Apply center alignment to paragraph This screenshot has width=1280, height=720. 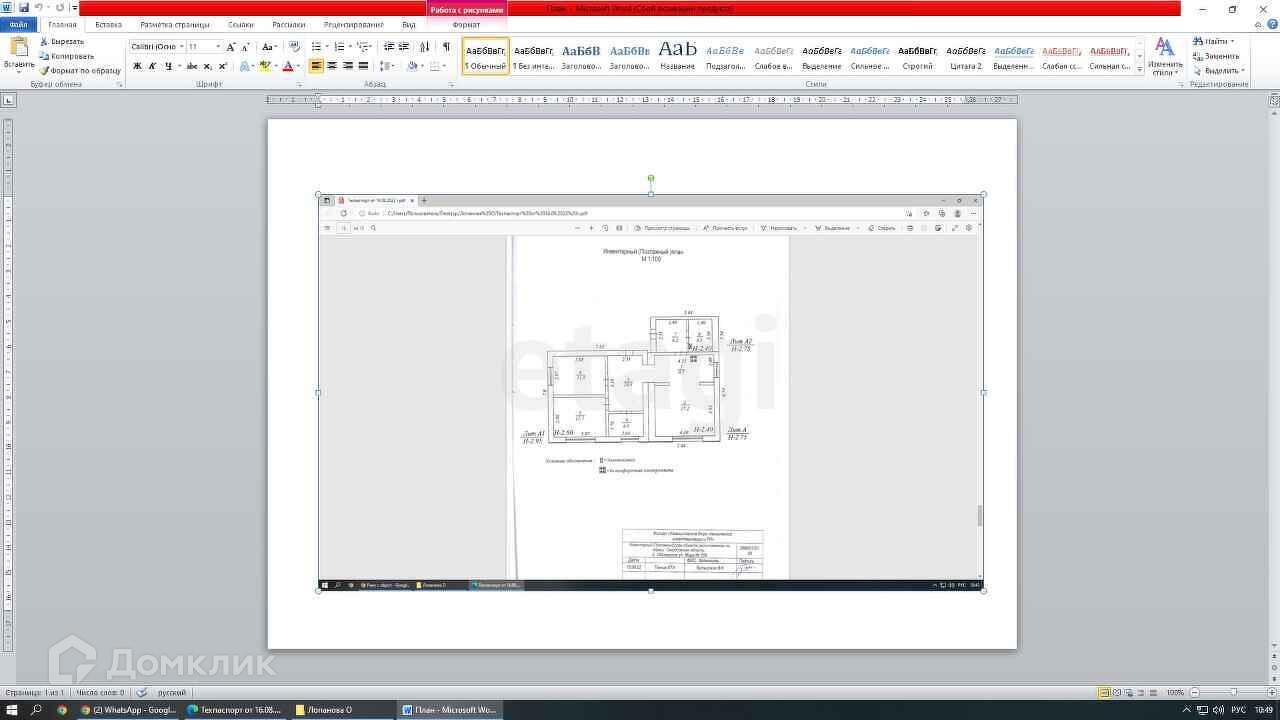[x=332, y=66]
